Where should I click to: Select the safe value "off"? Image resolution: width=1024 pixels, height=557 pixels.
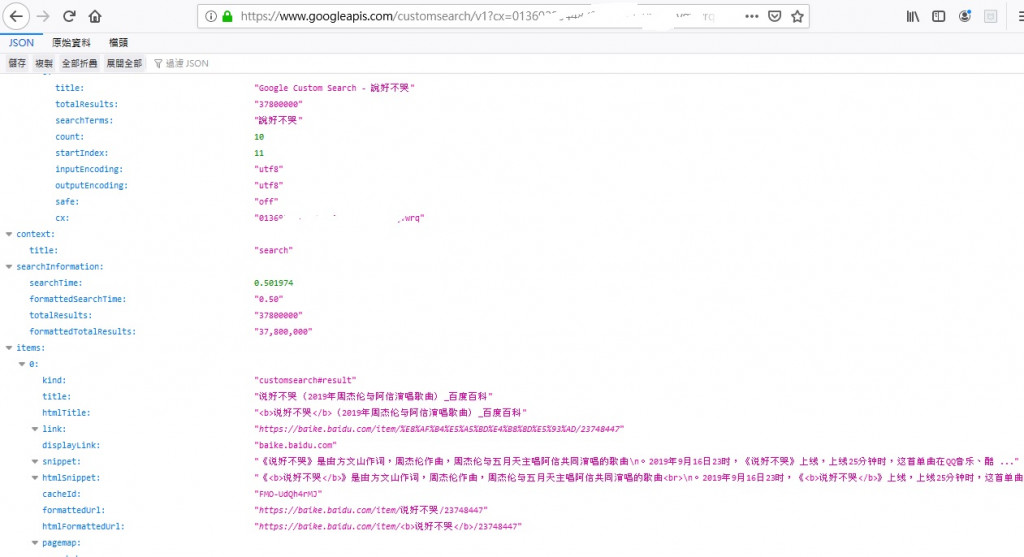[x=266, y=202]
